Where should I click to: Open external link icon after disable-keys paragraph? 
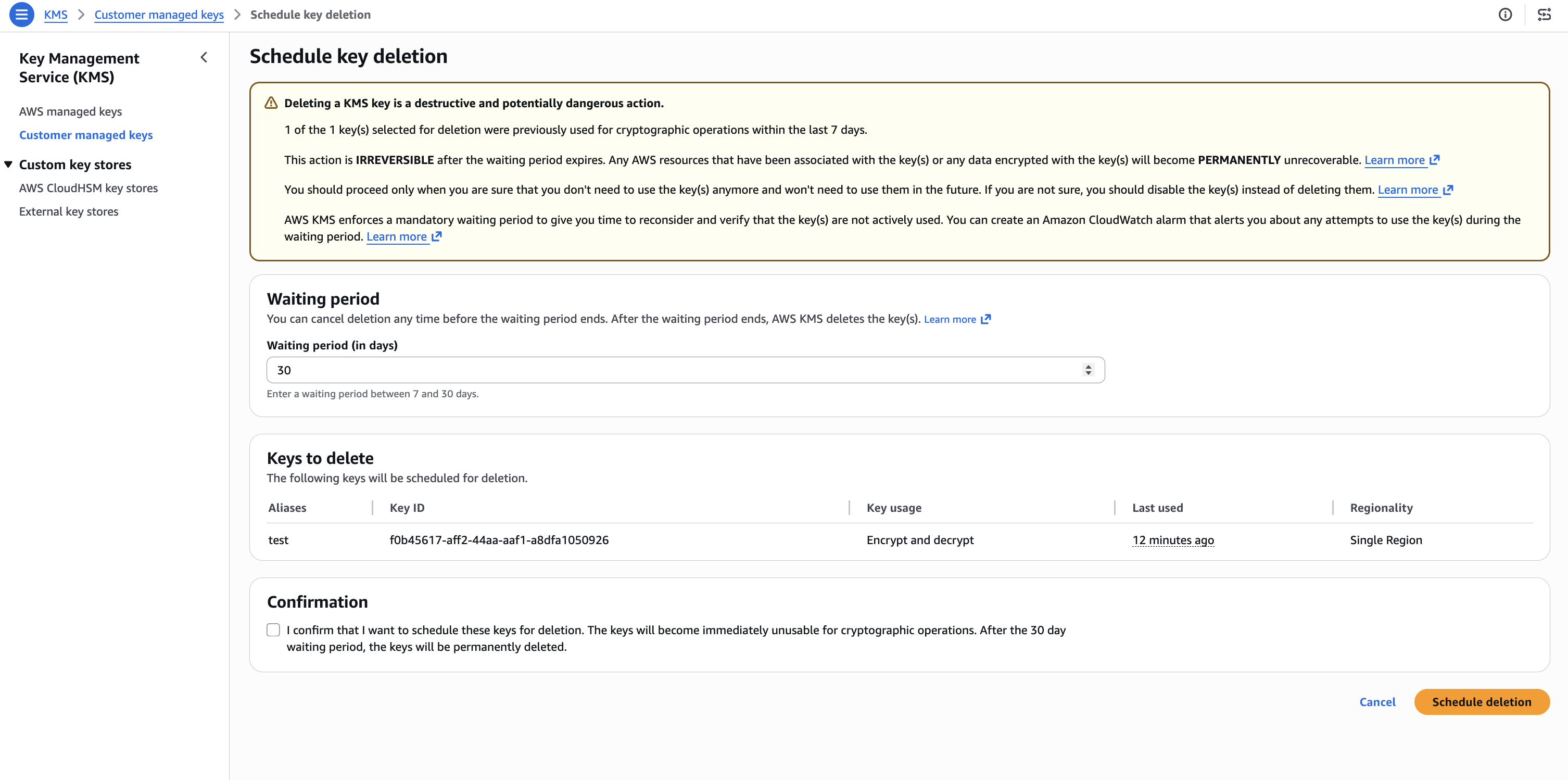point(1448,190)
